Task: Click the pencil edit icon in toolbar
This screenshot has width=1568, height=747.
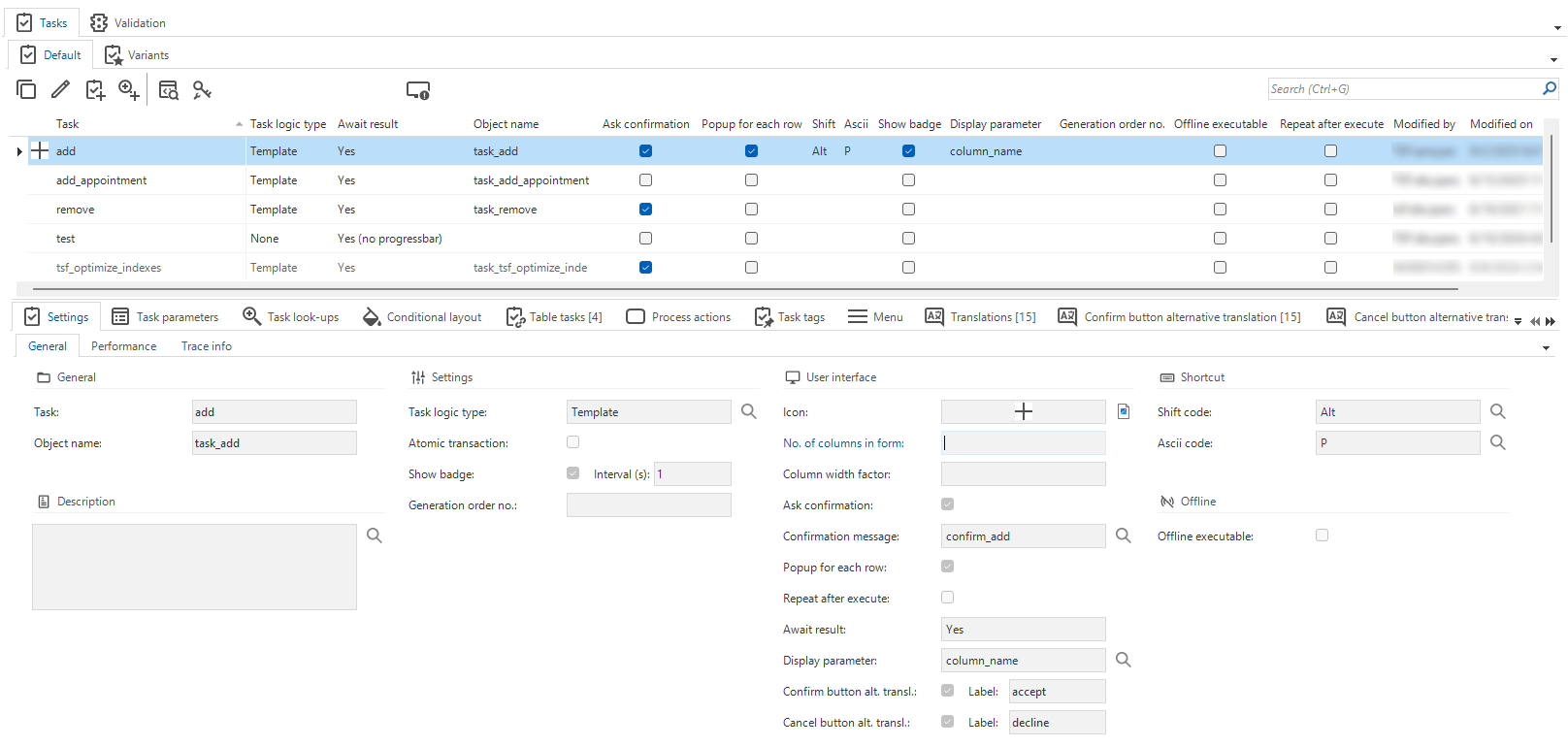Action: (x=60, y=90)
